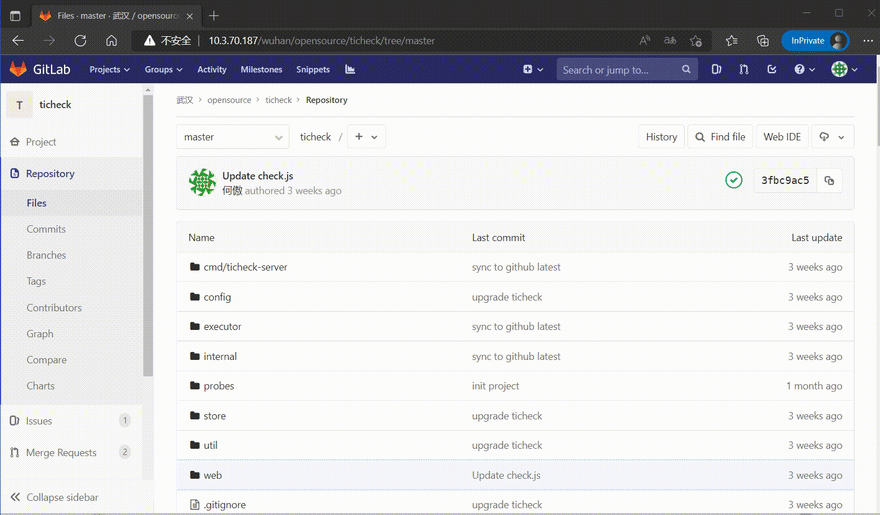Open the Update check.js commit title

coord(258,176)
